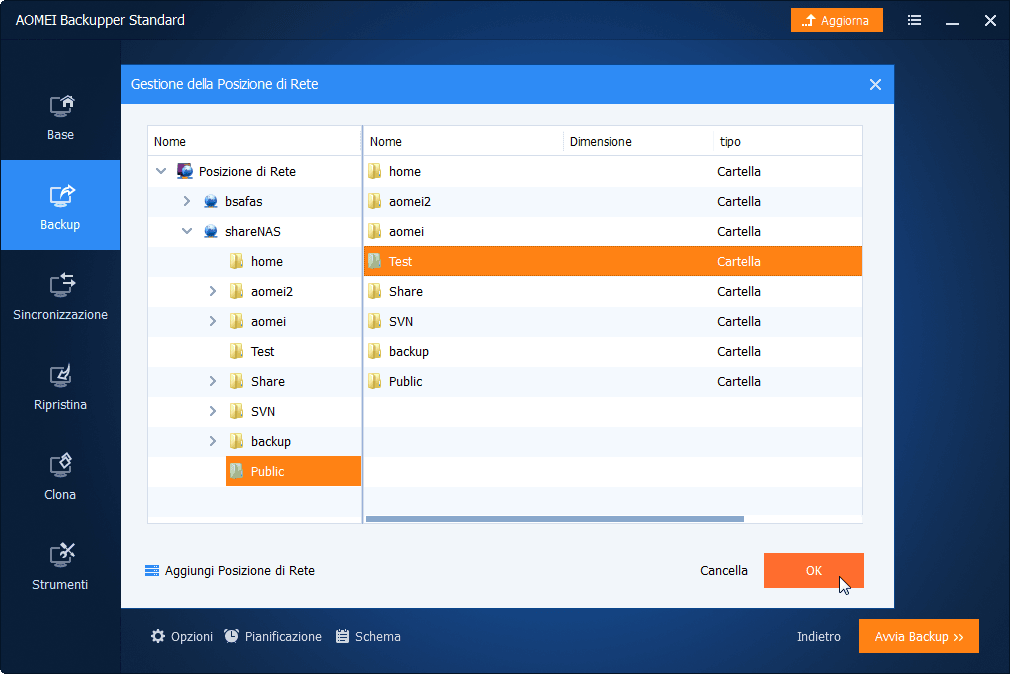Collapse the Posizione di Rete tree node
Image resolution: width=1010 pixels, height=674 pixels.
click(x=161, y=172)
